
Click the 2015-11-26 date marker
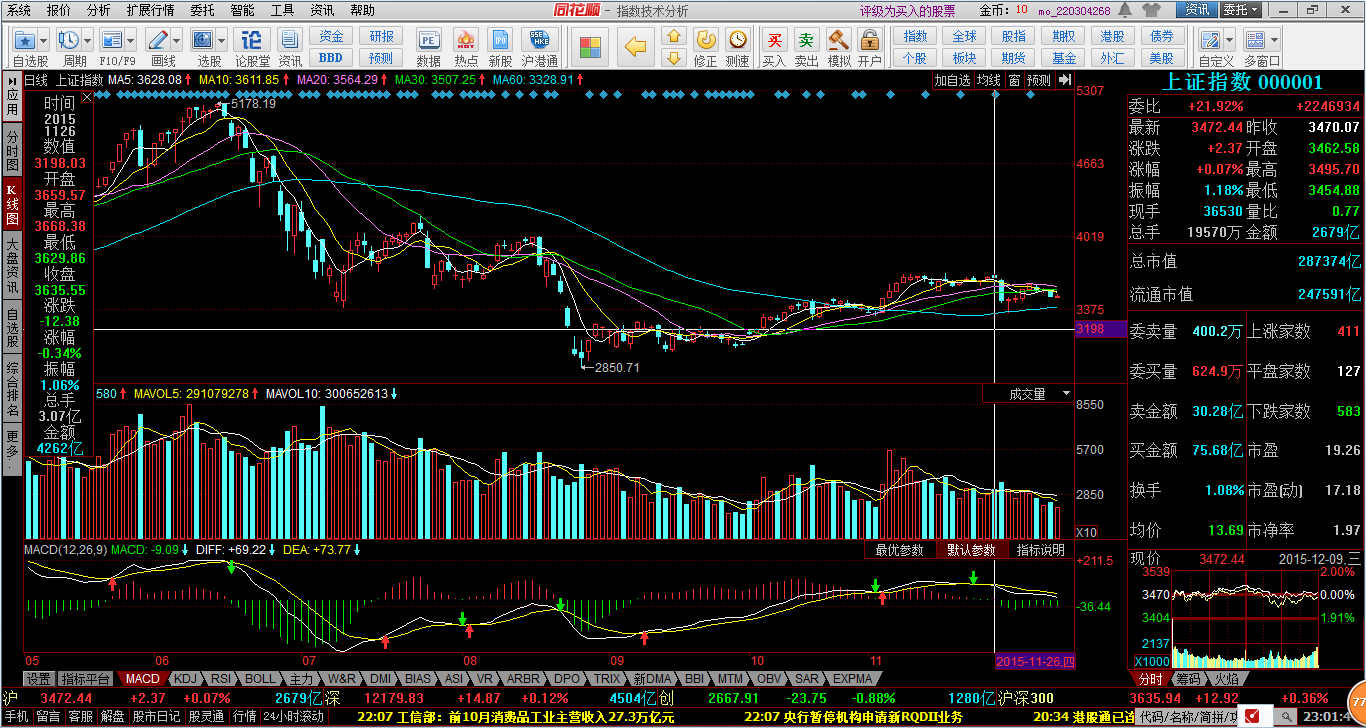click(1036, 661)
